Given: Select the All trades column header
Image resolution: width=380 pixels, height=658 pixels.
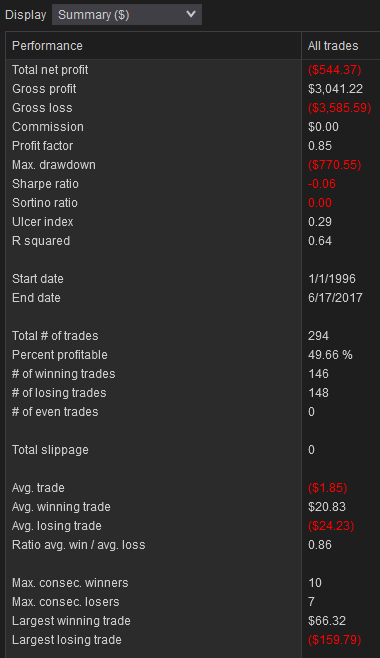Looking at the screenshot, I should (x=341, y=46).
